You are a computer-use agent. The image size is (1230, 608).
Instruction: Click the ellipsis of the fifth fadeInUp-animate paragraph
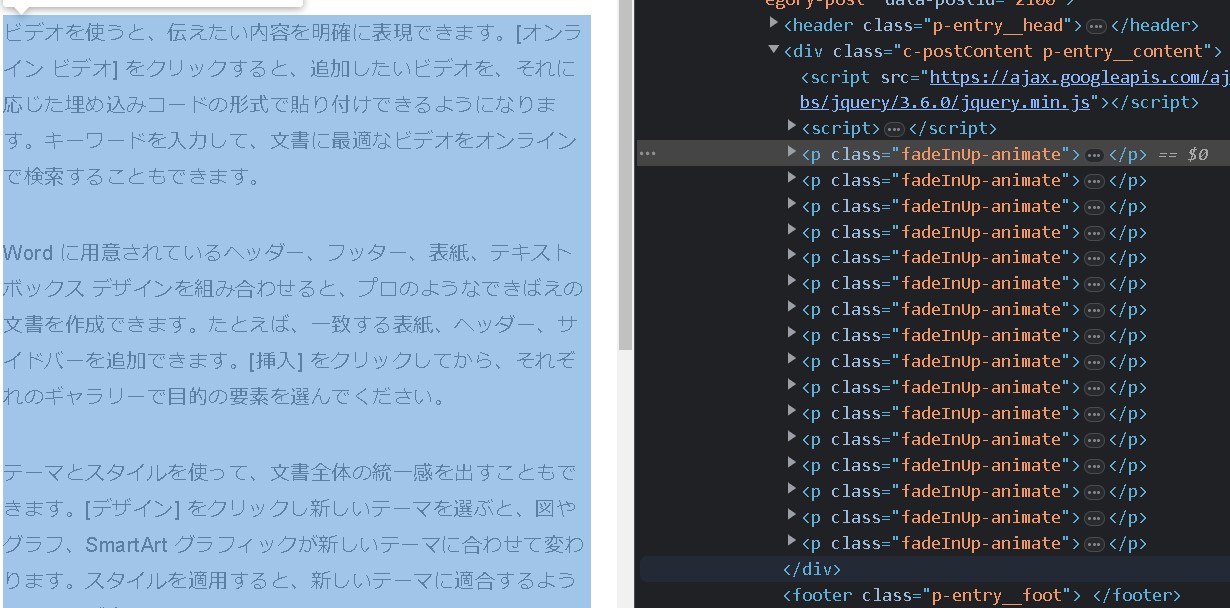(1096, 257)
